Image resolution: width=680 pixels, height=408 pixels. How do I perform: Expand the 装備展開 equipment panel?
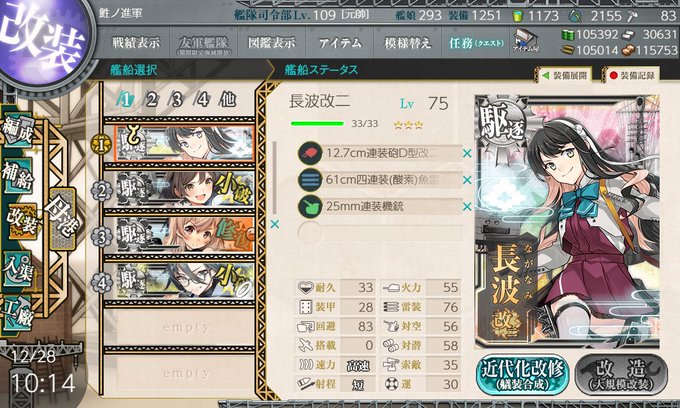(x=565, y=75)
